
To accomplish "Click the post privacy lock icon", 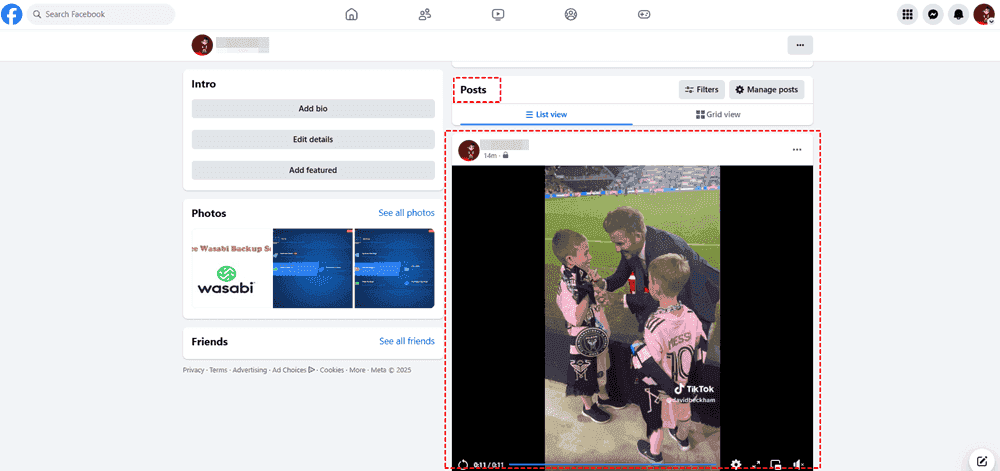I will [x=506, y=156].
